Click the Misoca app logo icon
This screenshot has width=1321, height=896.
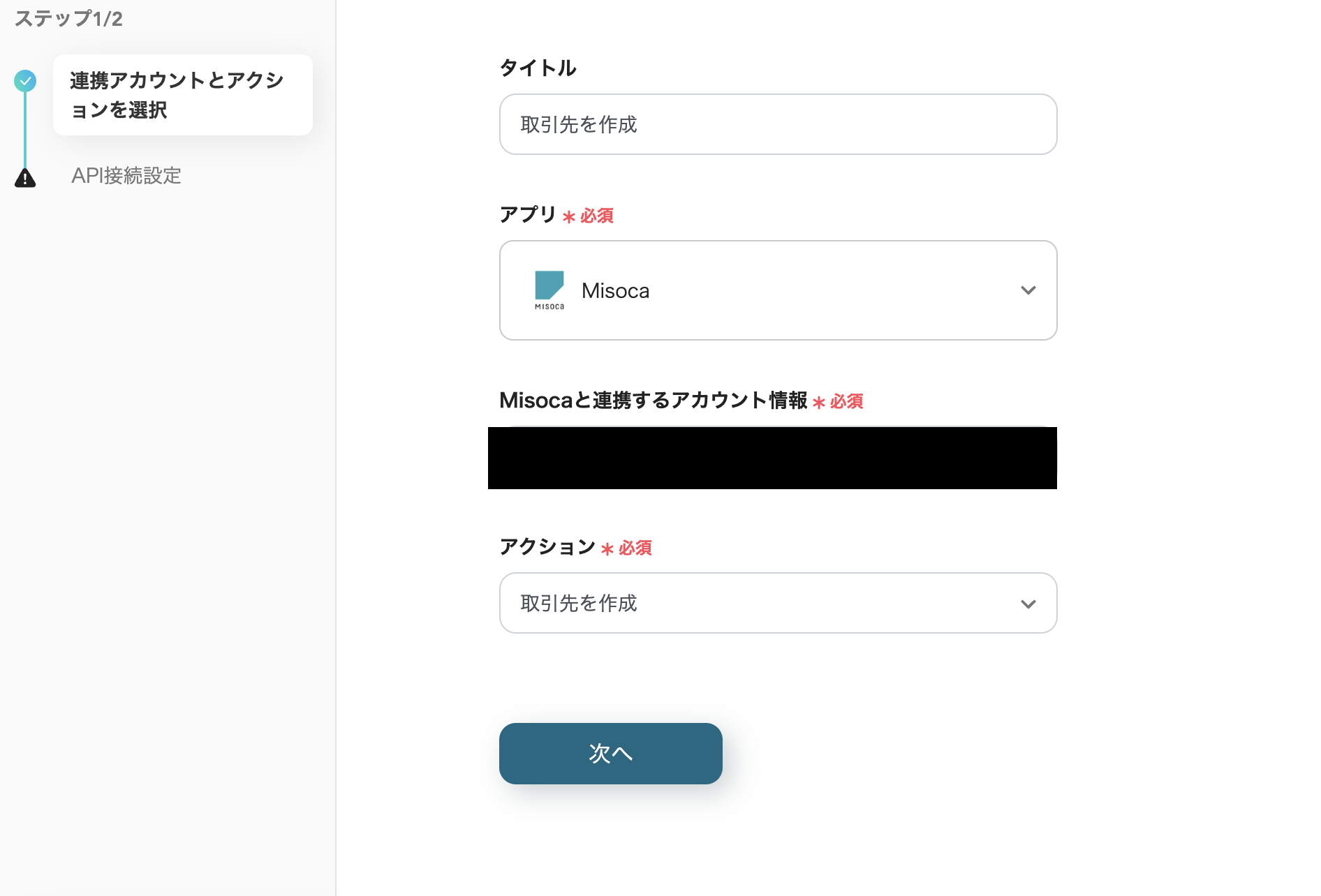point(549,290)
